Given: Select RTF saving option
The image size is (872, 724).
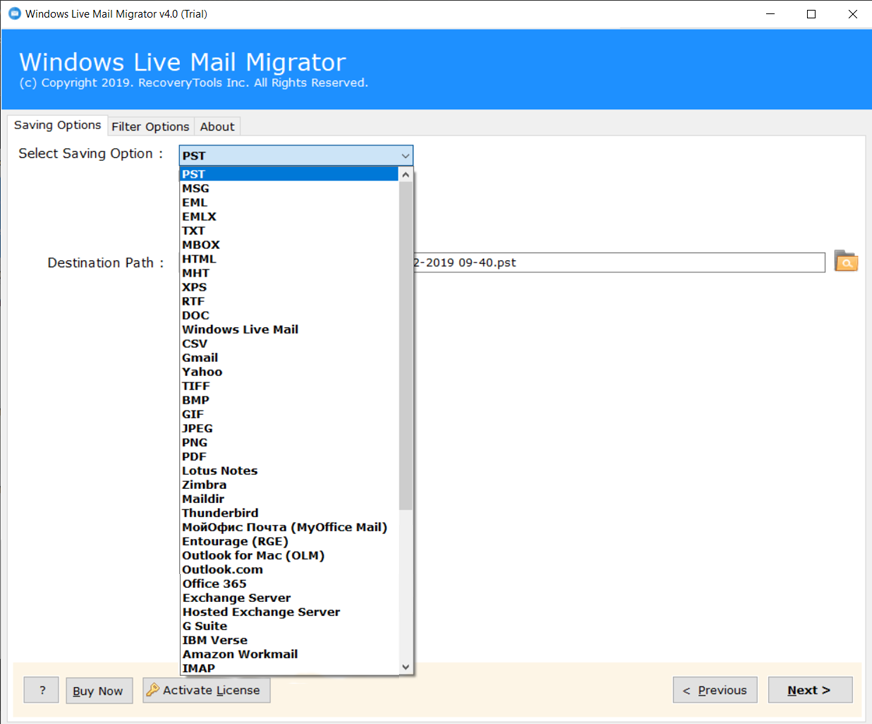Looking at the screenshot, I should 289,301.
